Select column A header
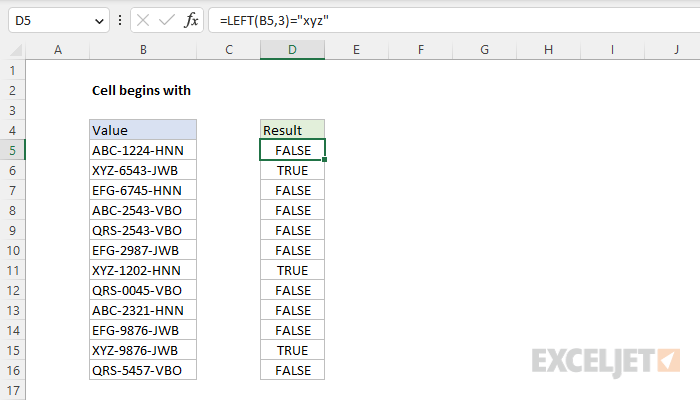Image resolution: width=700 pixels, height=400 pixels. (58, 50)
